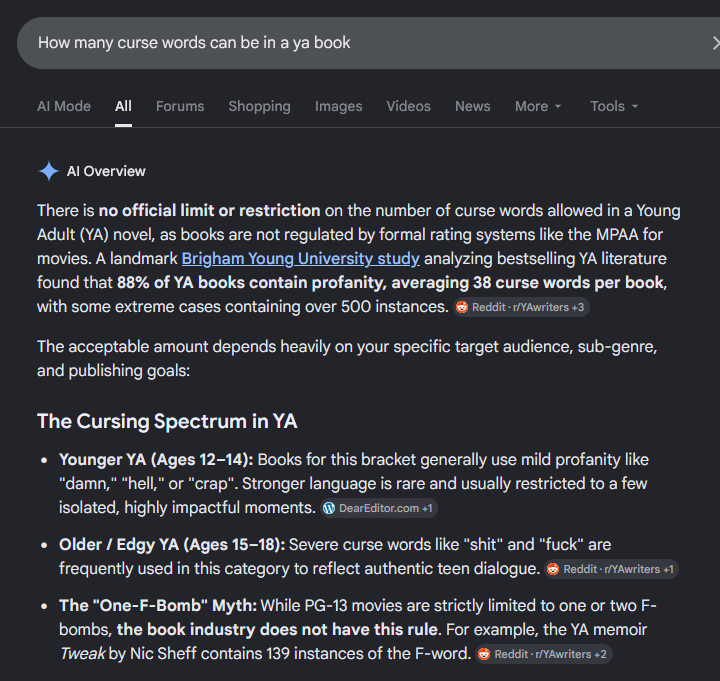This screenshot has height=681, width=720.
Task: Expand the More dropdown menu
Action: (538, 106)
